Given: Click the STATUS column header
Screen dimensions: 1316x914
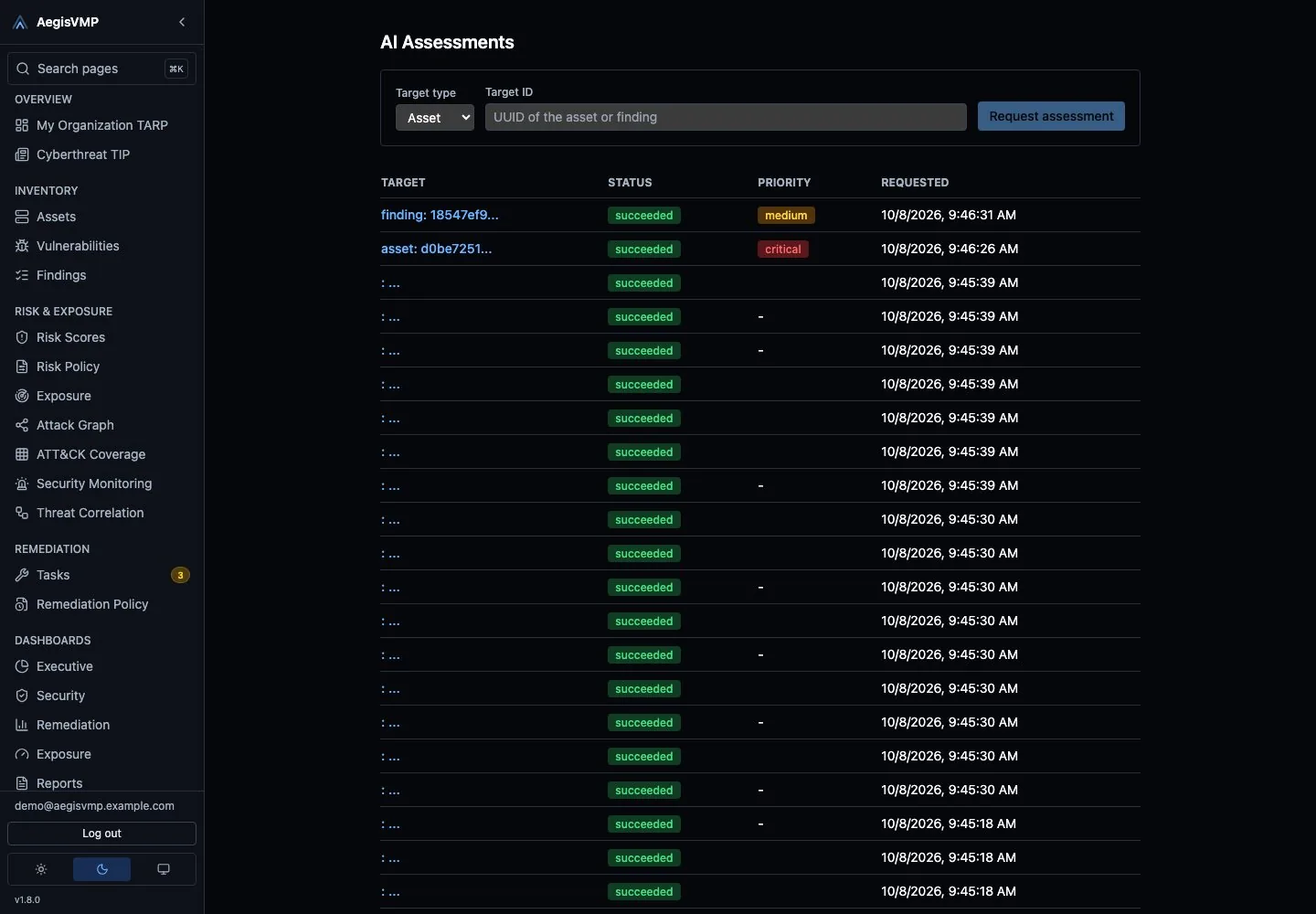Looking at the screenshot, I should tap(630, 183).
